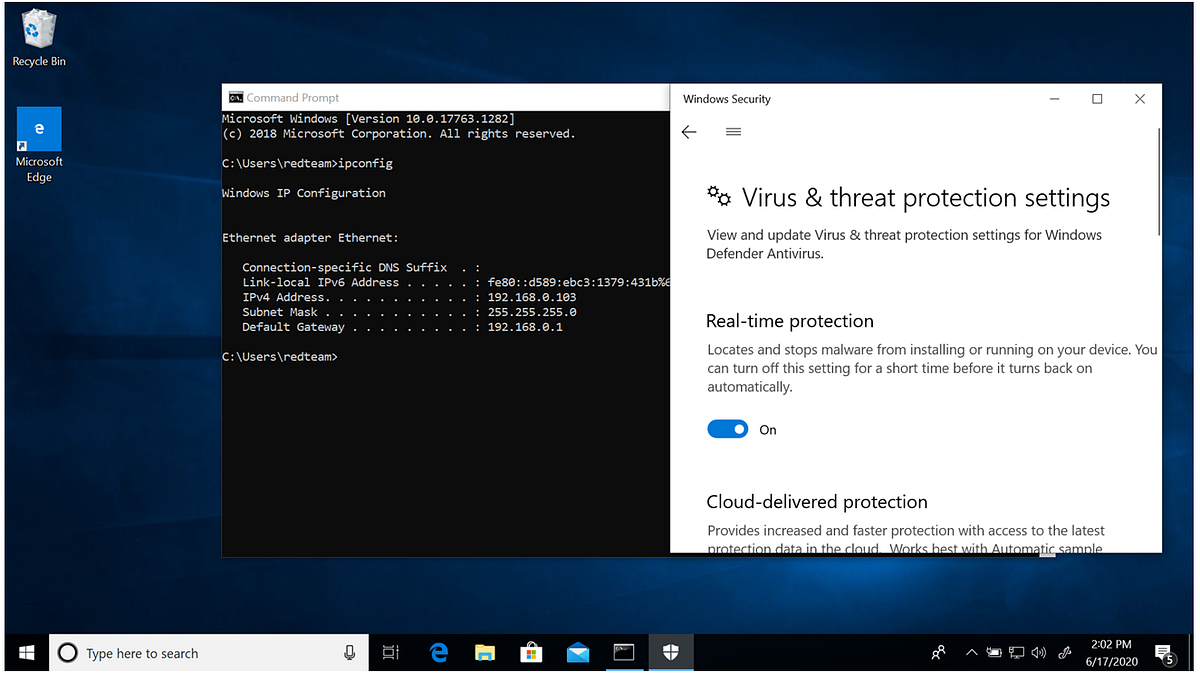Viewport: 1200px width, 673px height.
Task: Open File Explorer from the taskbar
Action: 485,653
